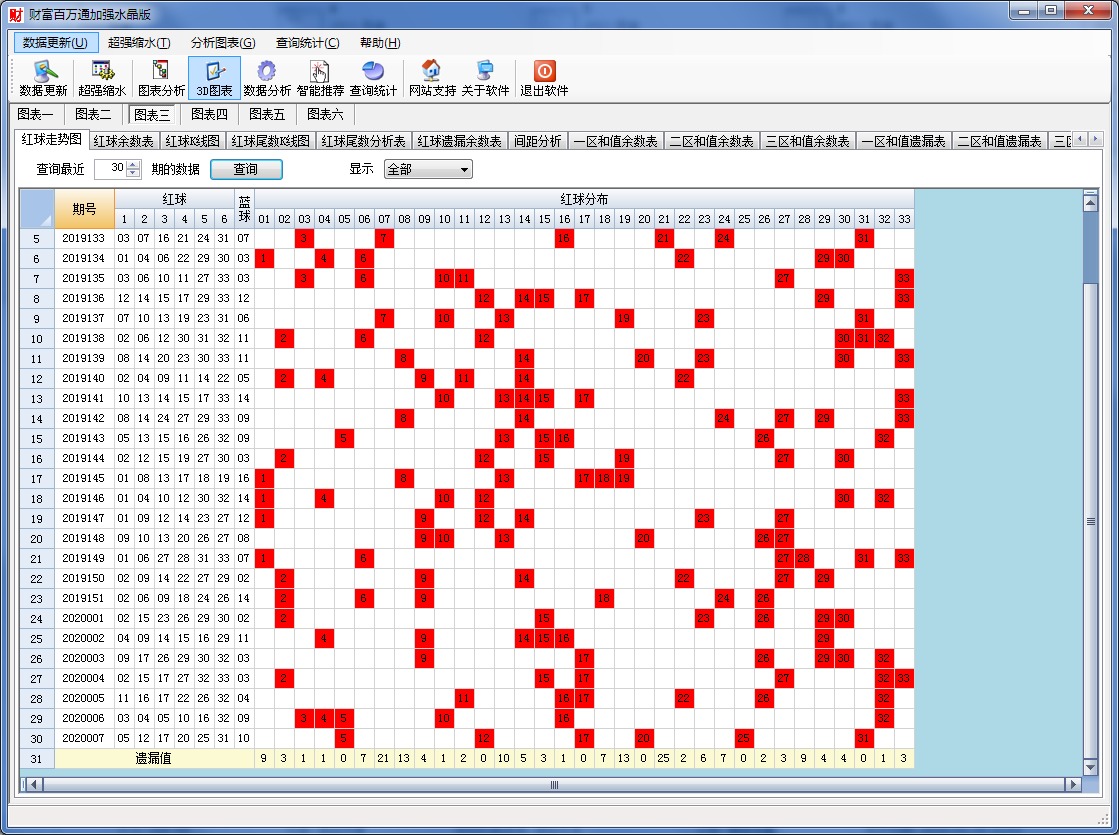The height and width of the screenshot is (835, 1119).
Task: Open the 超强缩水 tool
Action: point(102,78)
